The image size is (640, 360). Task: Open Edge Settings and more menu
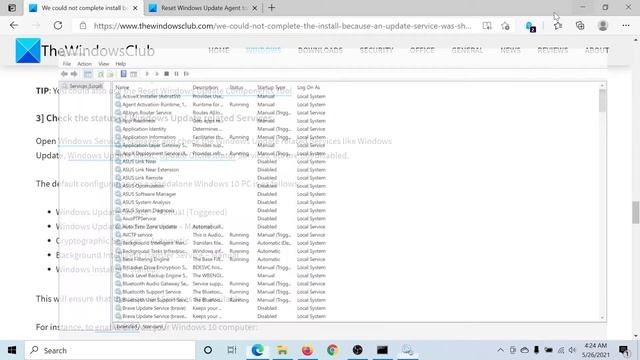coord(626,26)
